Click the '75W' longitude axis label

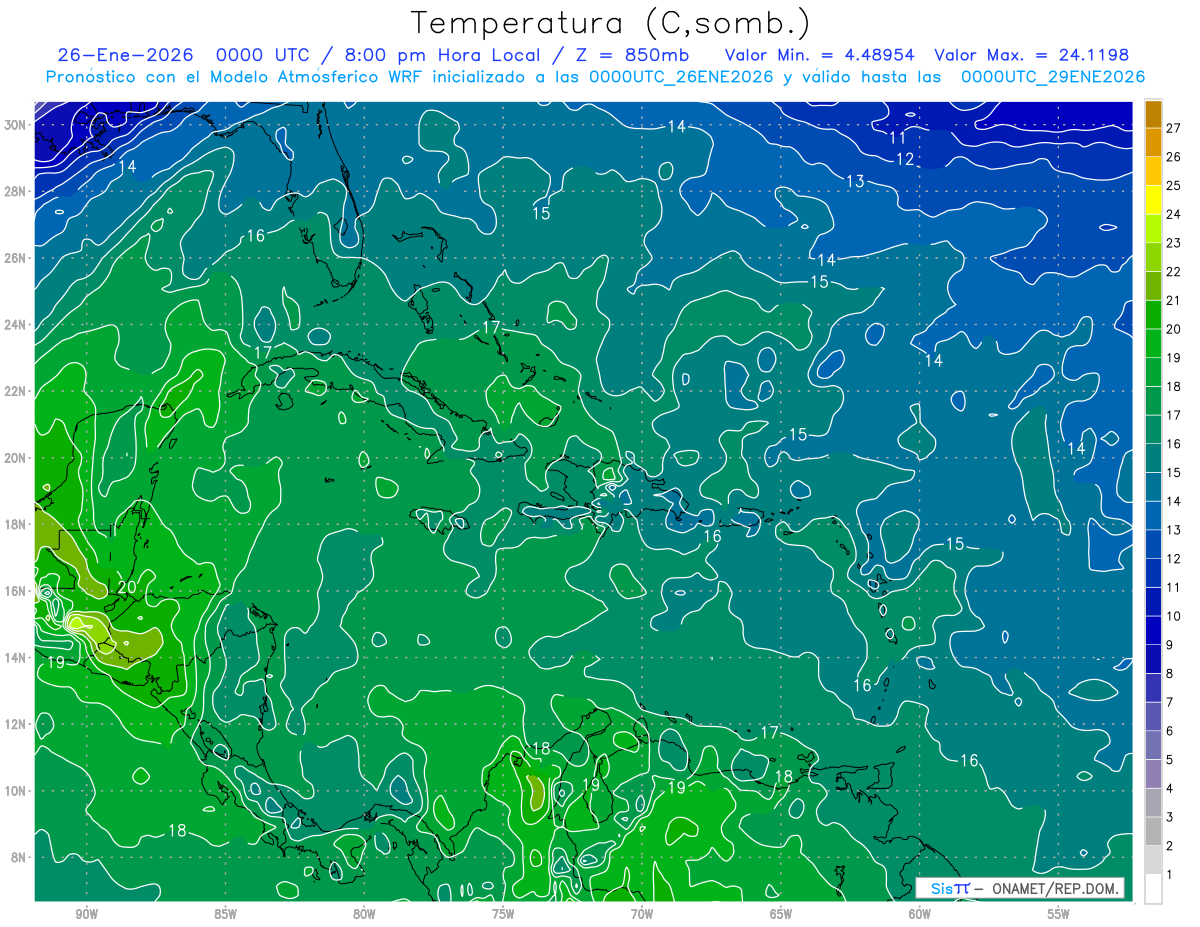click(x=503, y=913)
